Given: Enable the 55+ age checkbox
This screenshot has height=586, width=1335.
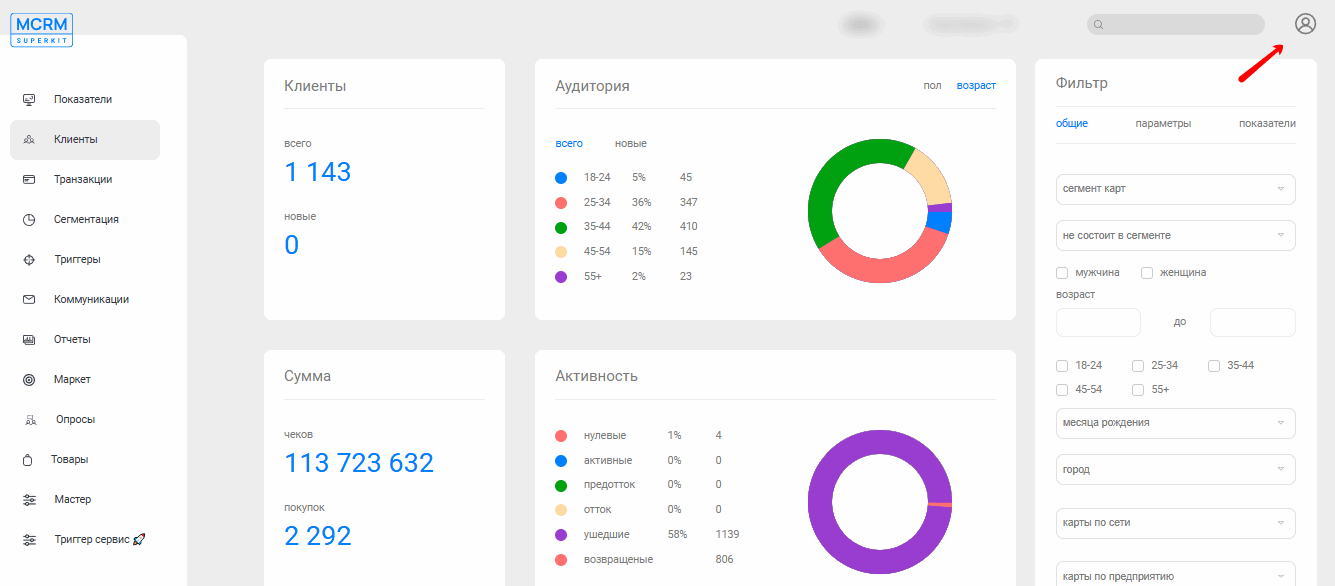Looking at the screenshot, I should 1138,390.
